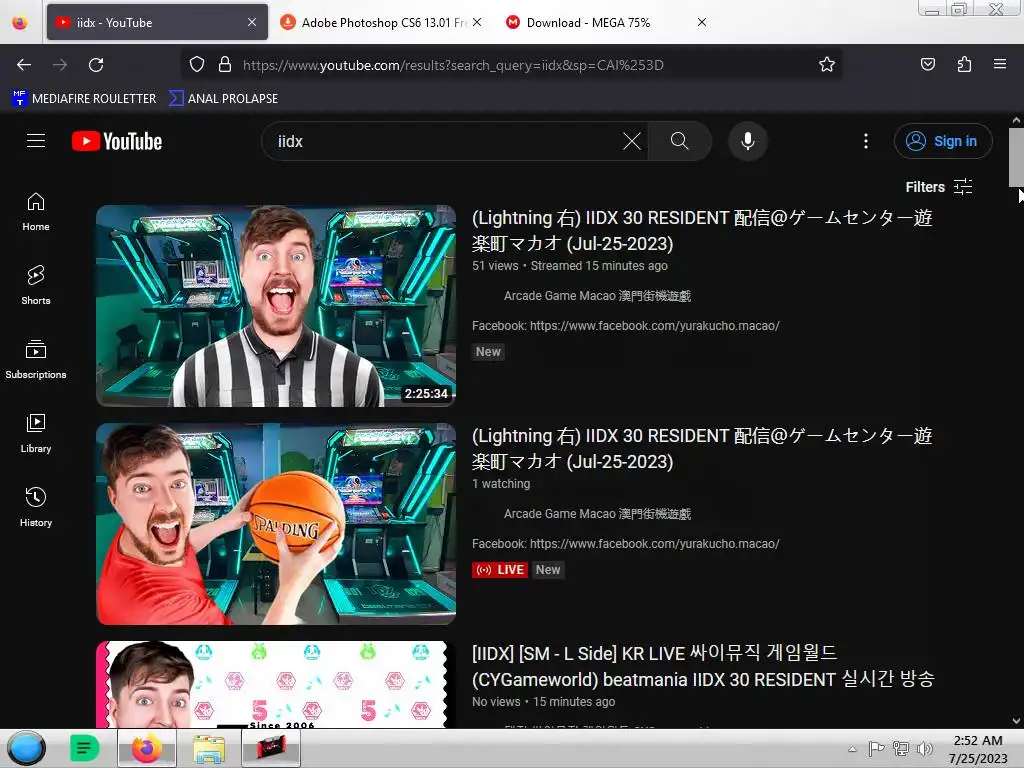Bookmark this page with the star icon
1024x768 pixels.
coord(827,65)
